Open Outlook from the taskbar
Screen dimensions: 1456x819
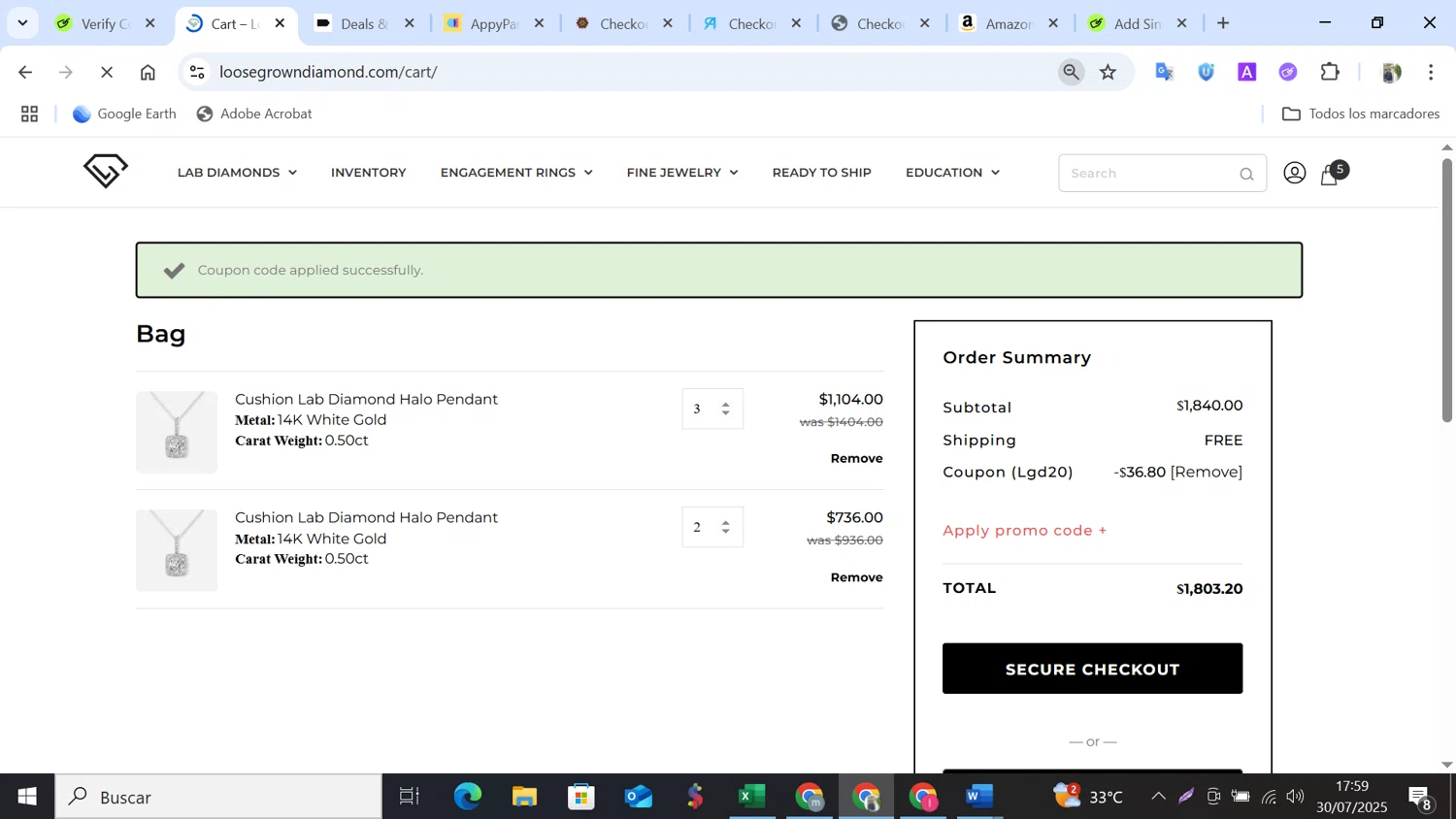coord(638,797)
